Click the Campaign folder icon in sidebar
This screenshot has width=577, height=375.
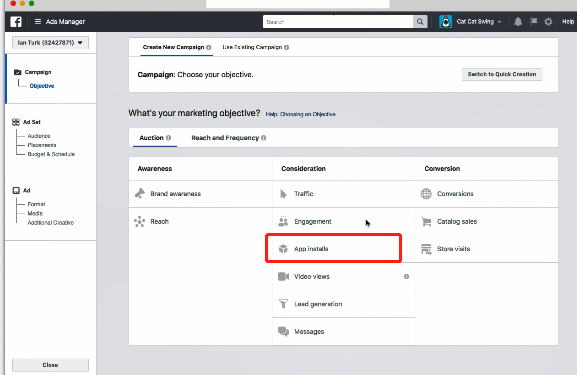click(x=17, y=72)
